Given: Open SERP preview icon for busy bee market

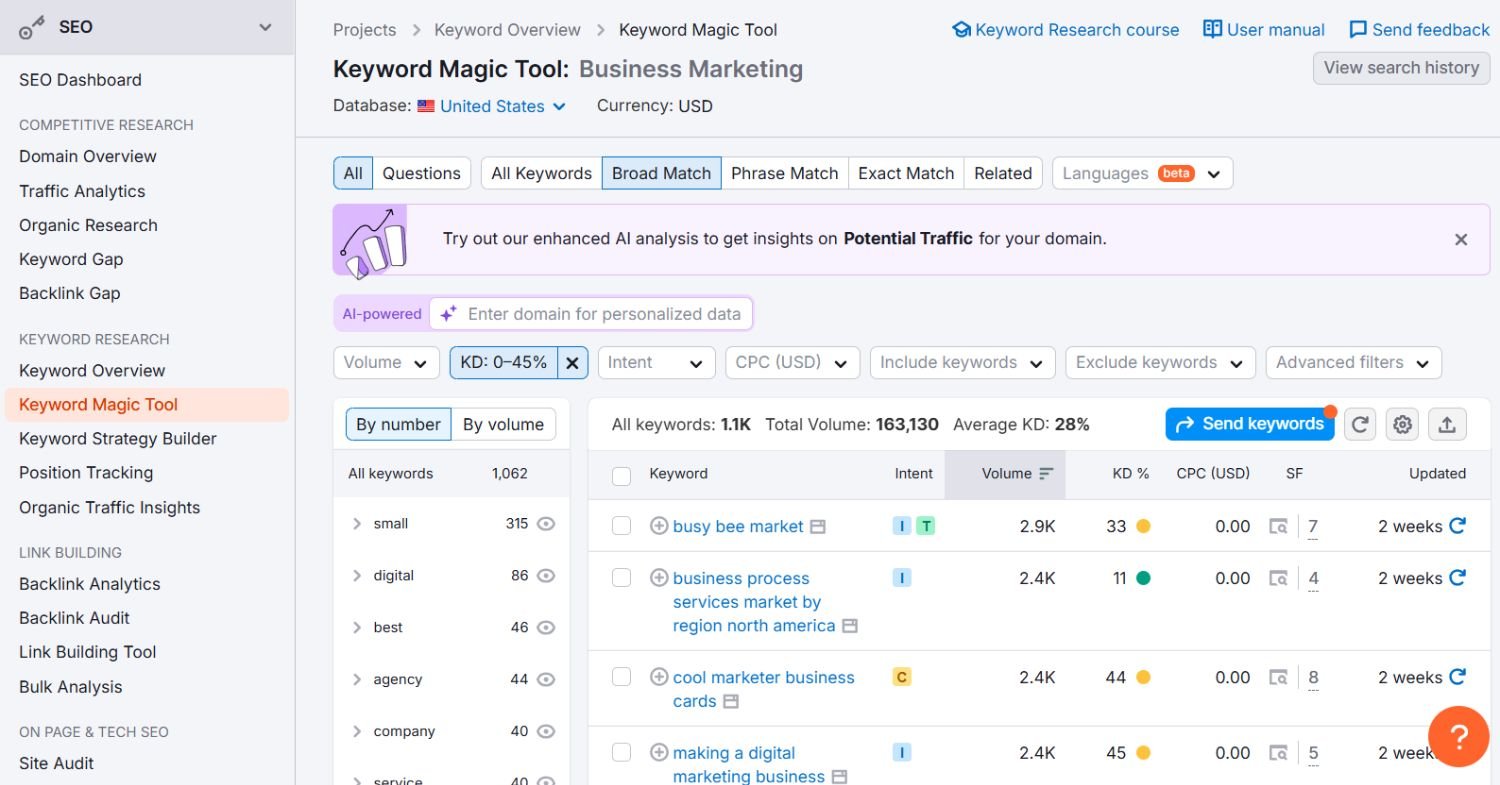Looking at the screenshot, I should pyautogui.click(x=818, y=526).
